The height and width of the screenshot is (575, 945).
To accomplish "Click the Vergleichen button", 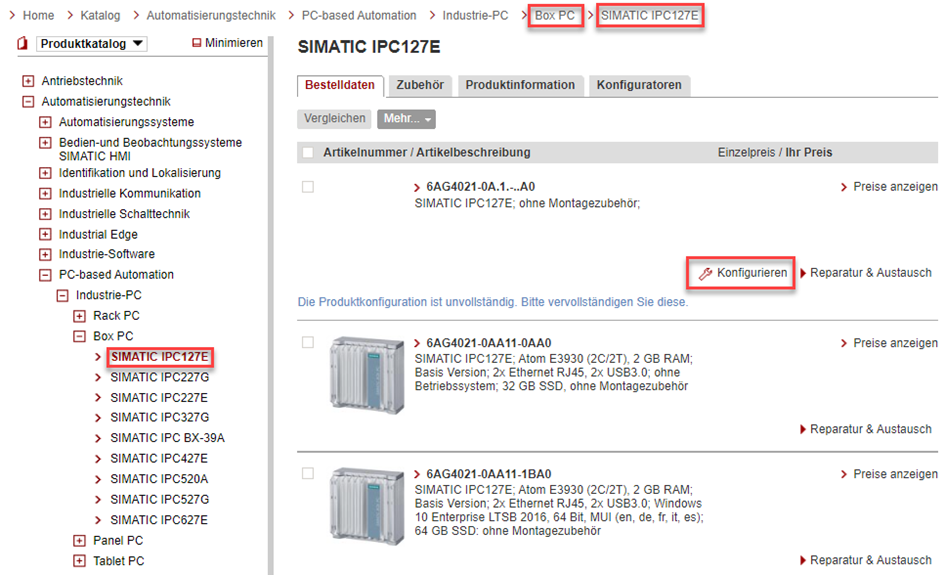I will (334, 119).
